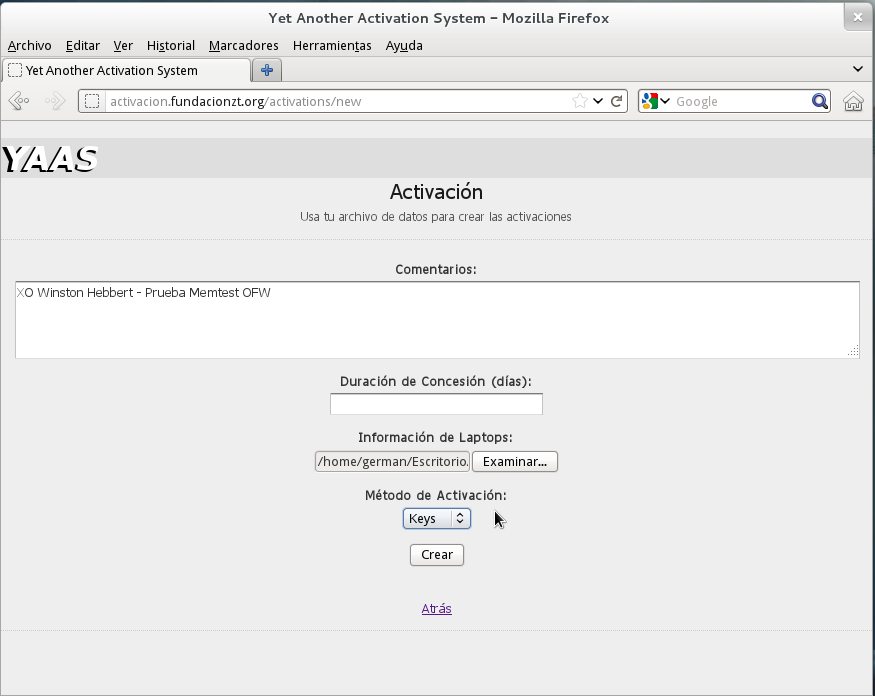Show the list of all tabs
The width and height of the screenshot is (875, 696).
pos(857,69)
